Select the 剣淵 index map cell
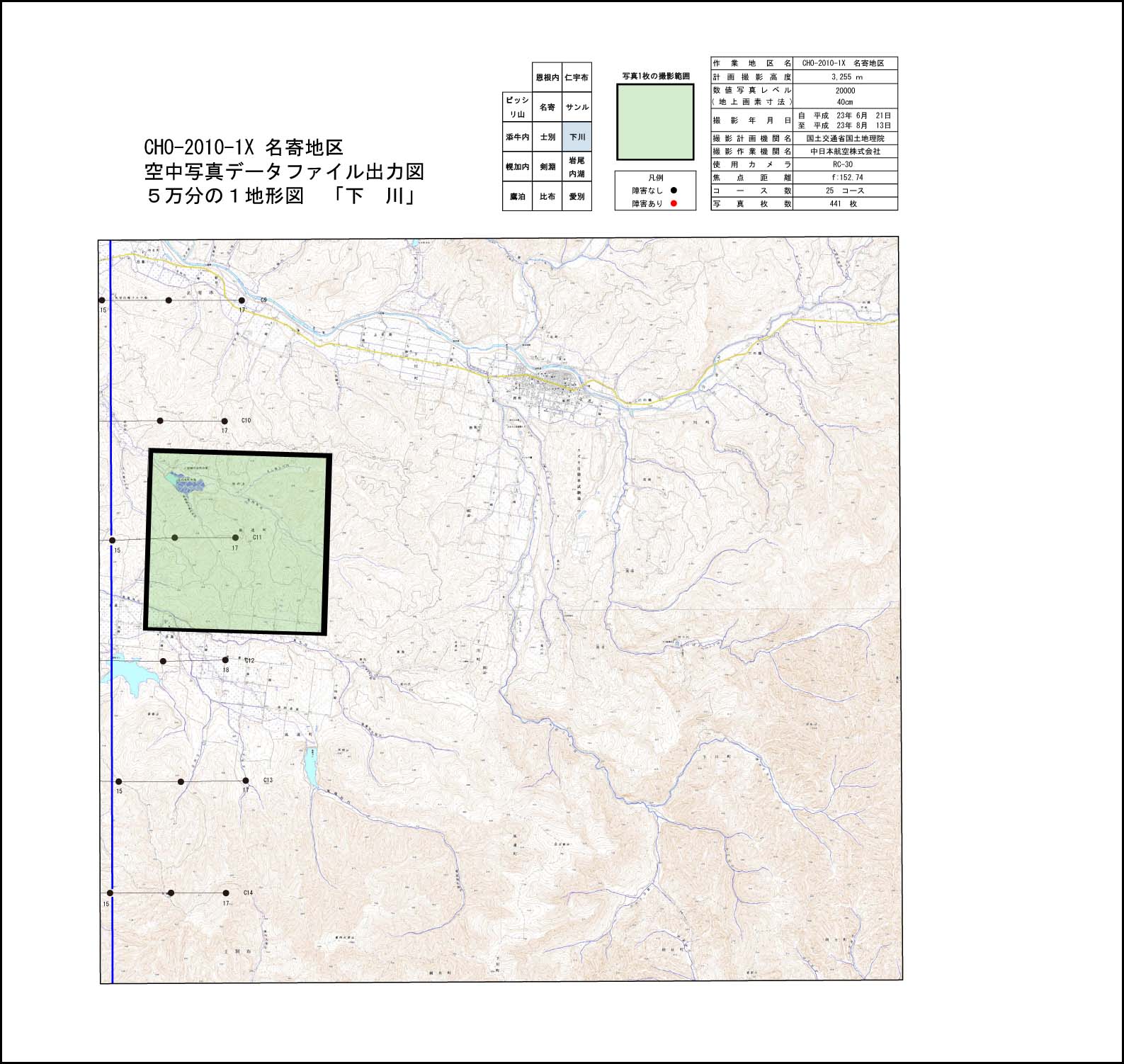 [547, 166]
